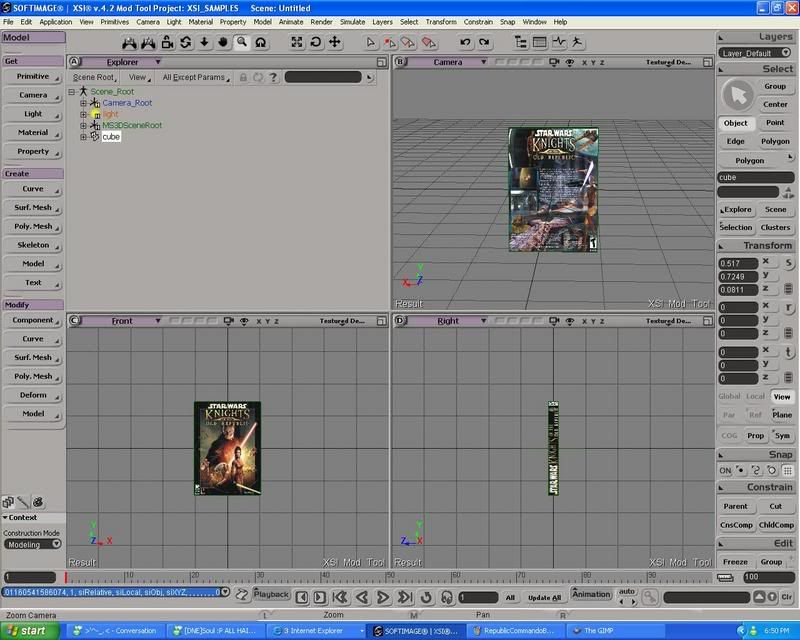Open the Layer_Default layer dropdown
800x640 pixels.
(x=754, y=53)
